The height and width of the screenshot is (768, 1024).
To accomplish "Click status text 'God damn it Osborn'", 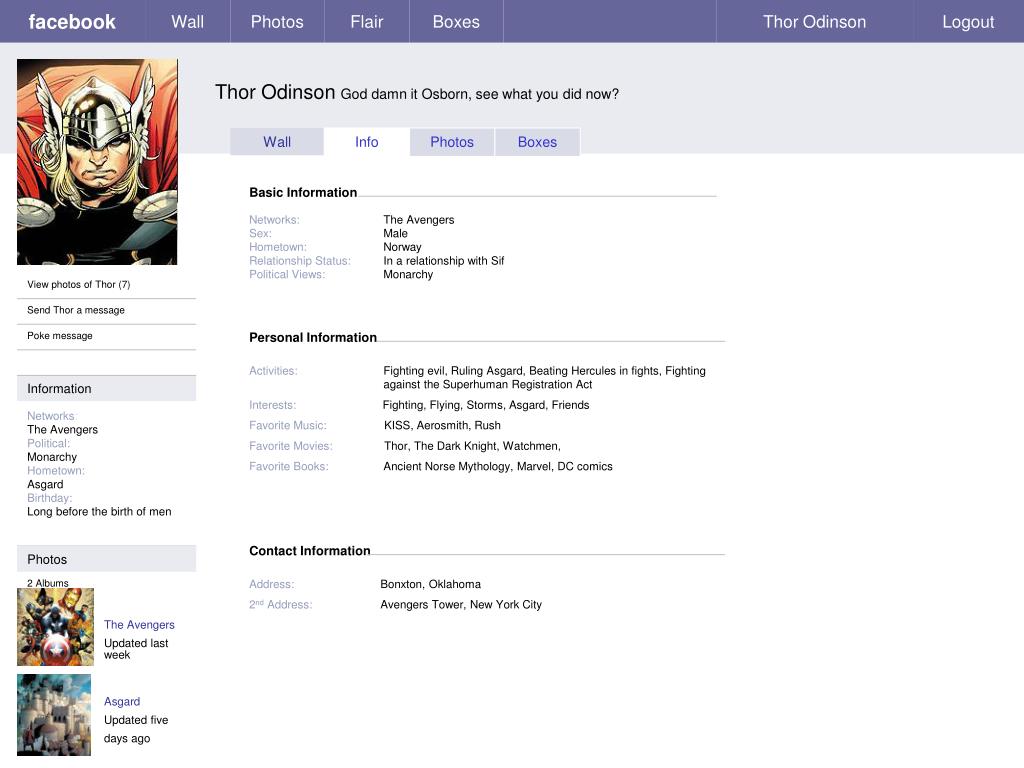I will [x=479, y=94].
